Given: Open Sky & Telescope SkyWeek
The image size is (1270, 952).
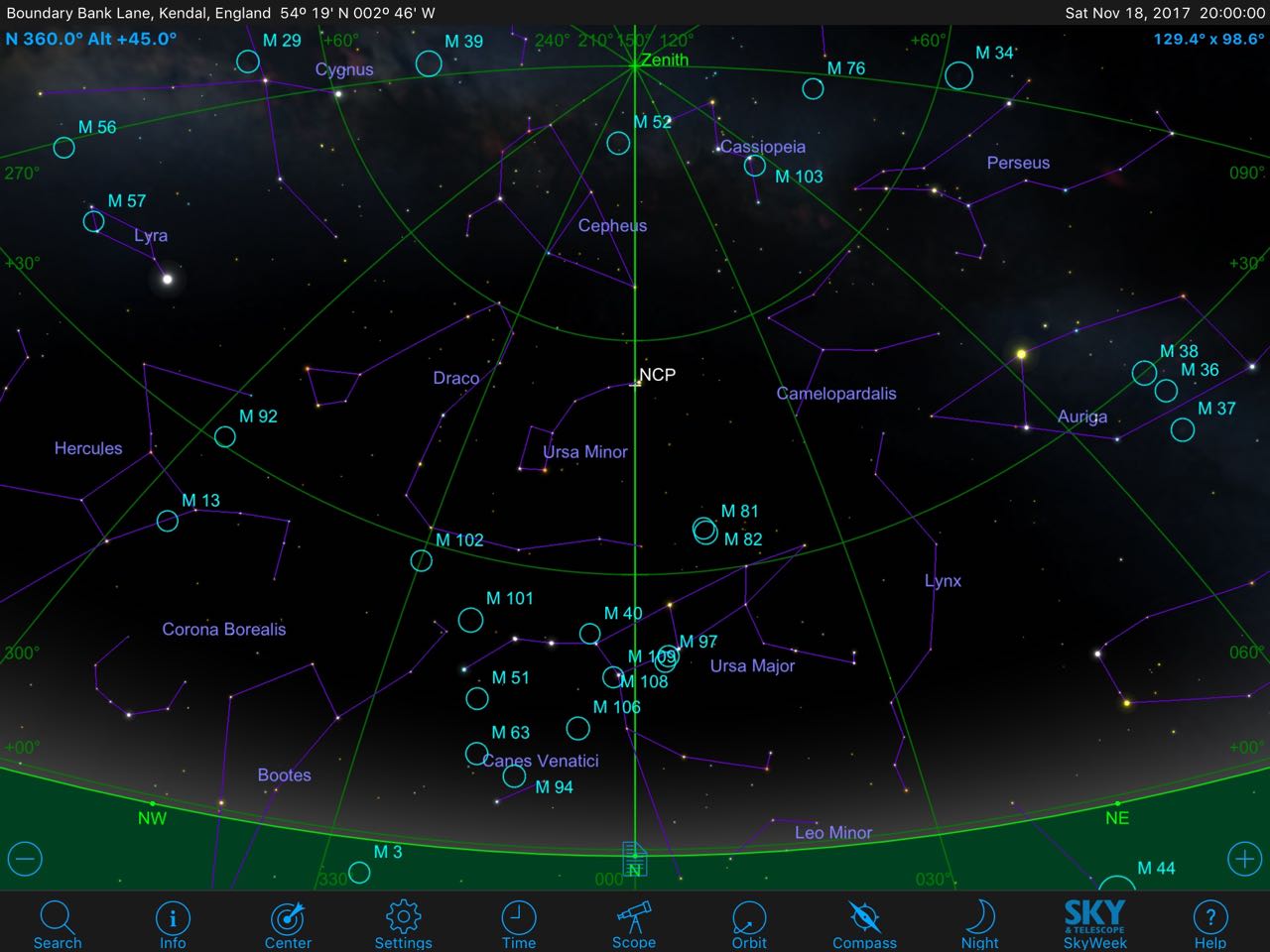Looking at the screenshot, I should (1094, 923).
